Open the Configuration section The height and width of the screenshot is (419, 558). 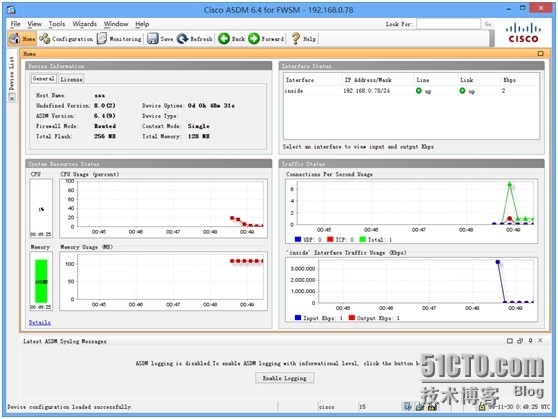click(66, 38)
